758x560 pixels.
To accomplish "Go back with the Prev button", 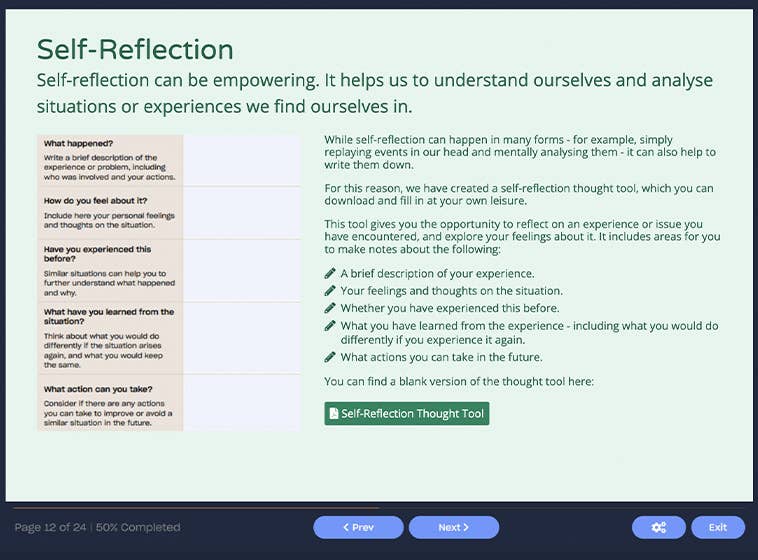I will coord(358,527).
